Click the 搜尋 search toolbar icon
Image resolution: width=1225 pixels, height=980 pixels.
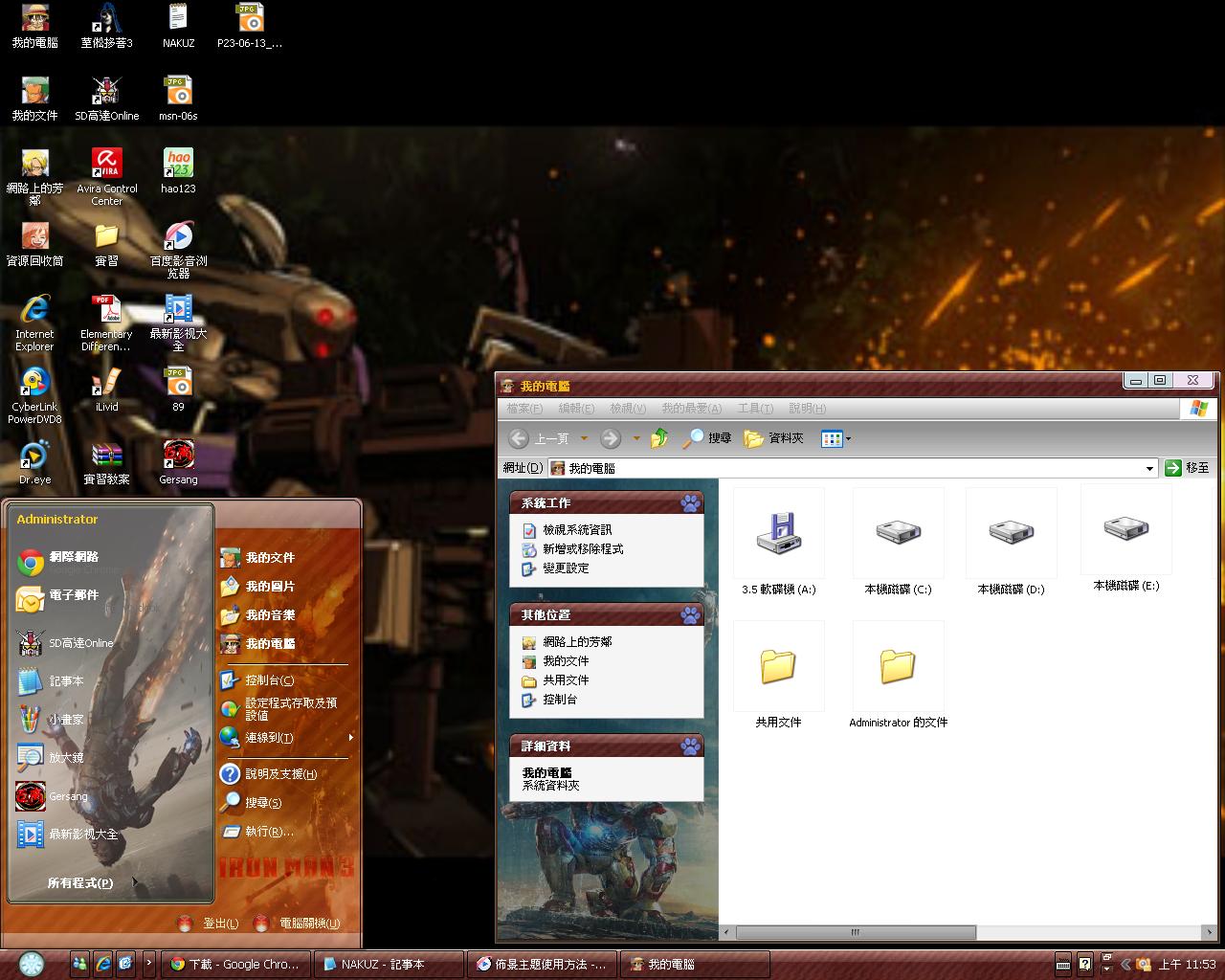point(706,438)
